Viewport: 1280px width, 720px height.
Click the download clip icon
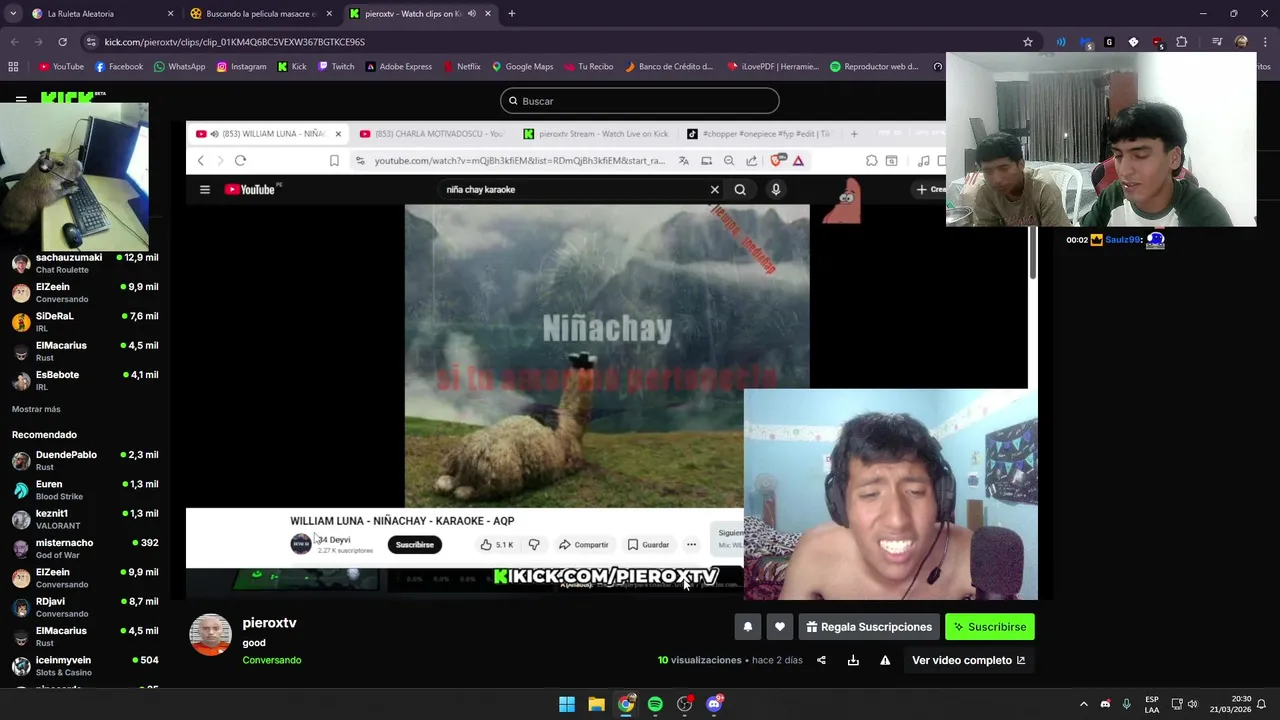(853, 660)
